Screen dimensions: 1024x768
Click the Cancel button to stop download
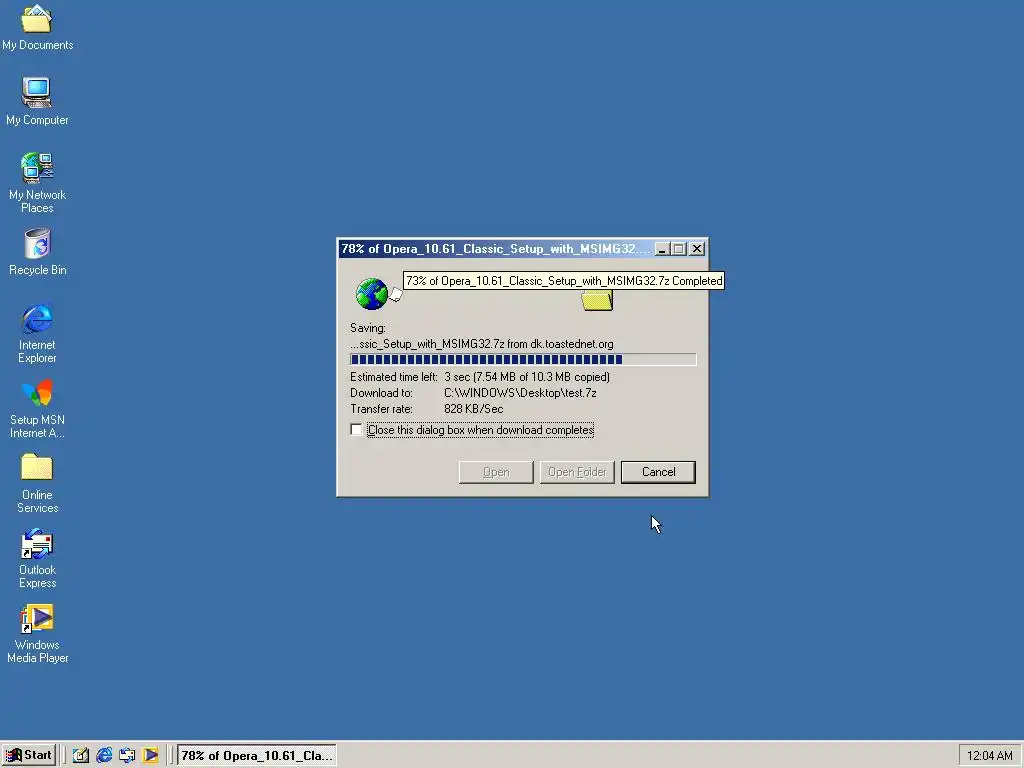[x=658, y=472]
